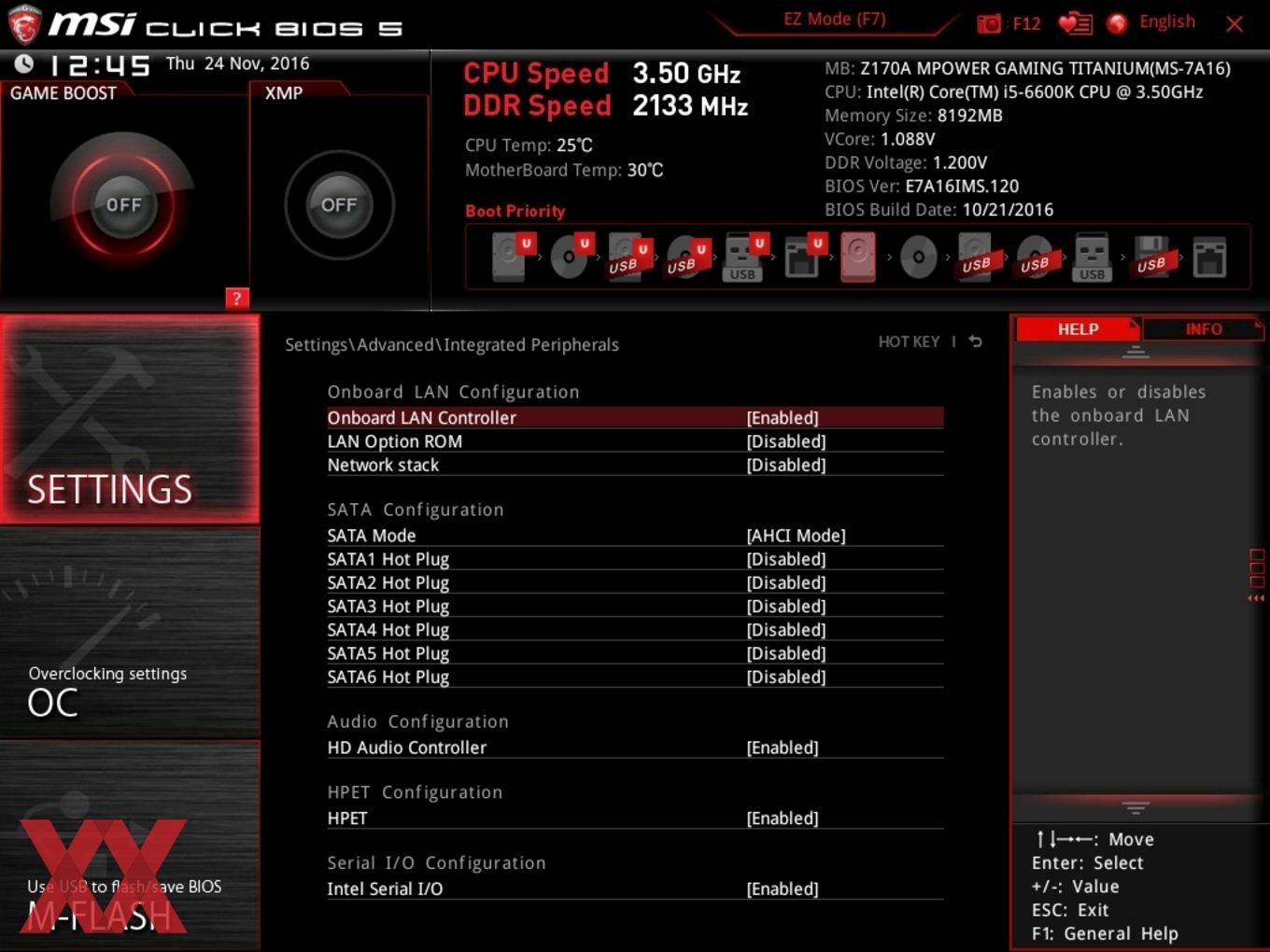Change Onboard LAN Controller [Enabled] value
Screen dimensions: 1270x952
[782, 418]
